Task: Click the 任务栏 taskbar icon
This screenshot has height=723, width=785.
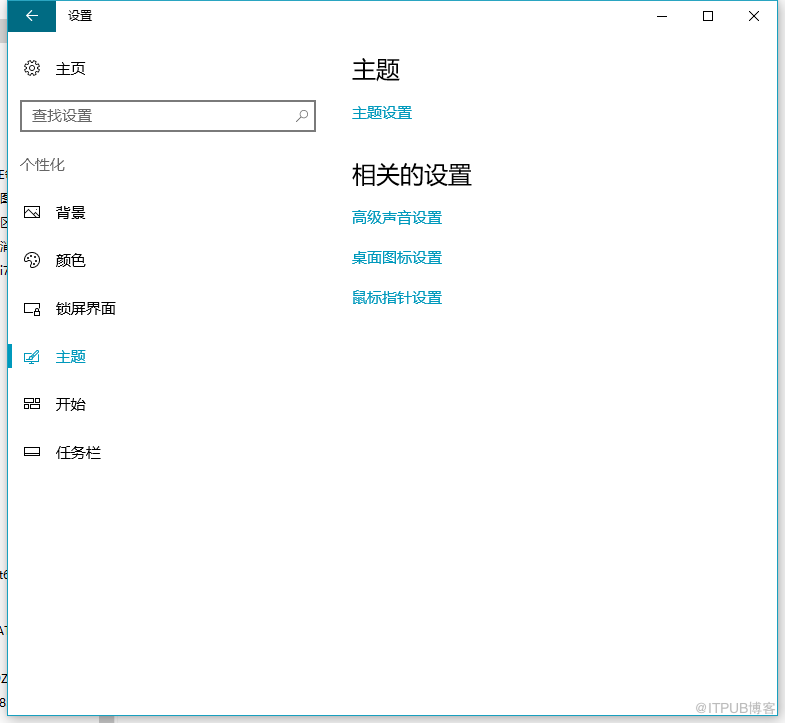Action: click(x=32, y=453)
